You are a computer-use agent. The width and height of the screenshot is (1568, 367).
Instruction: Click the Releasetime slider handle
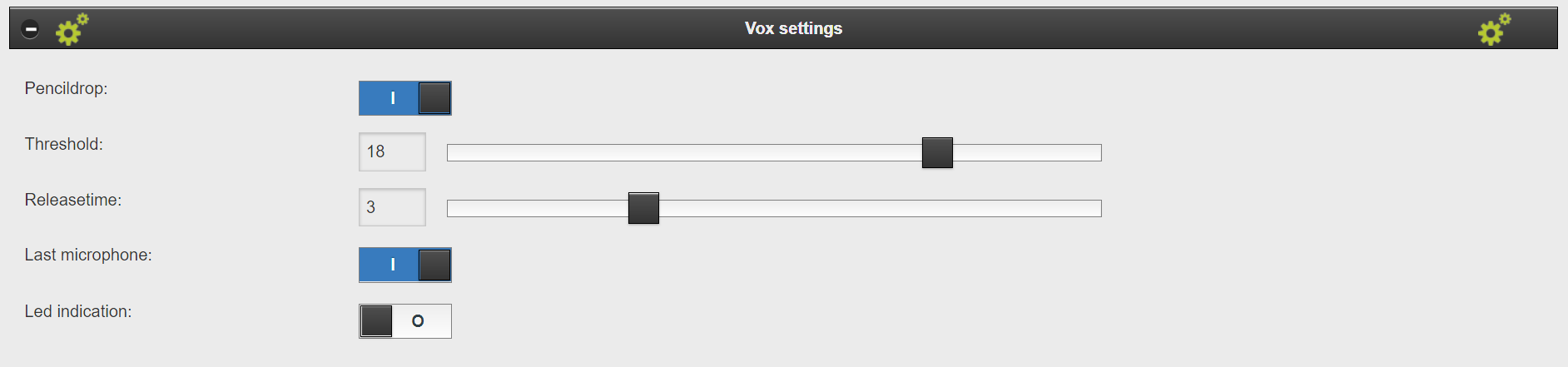click(x=643, y=208)
